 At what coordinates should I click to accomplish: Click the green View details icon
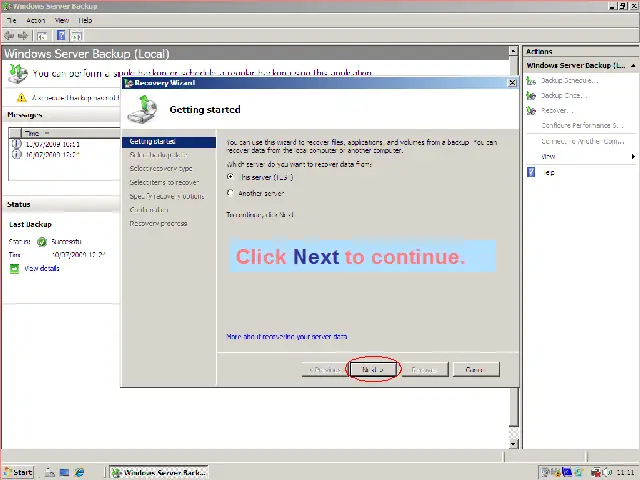14,268
